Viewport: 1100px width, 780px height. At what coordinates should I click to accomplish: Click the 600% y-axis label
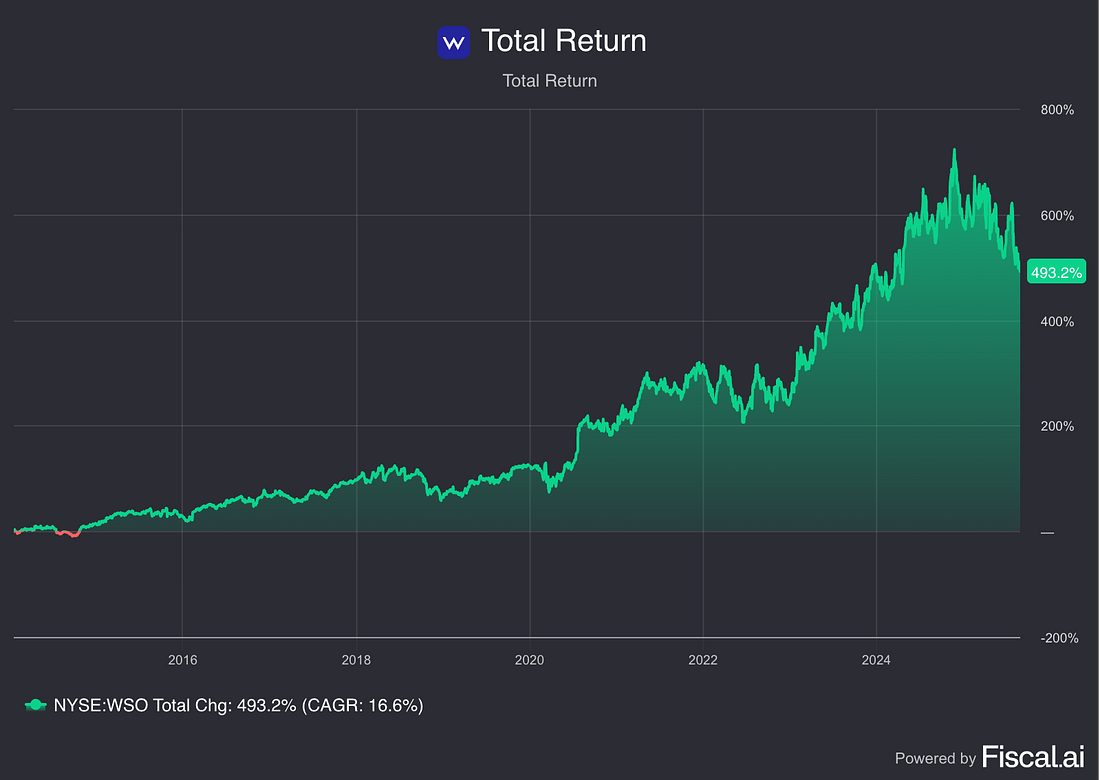tap(1057, 216)
